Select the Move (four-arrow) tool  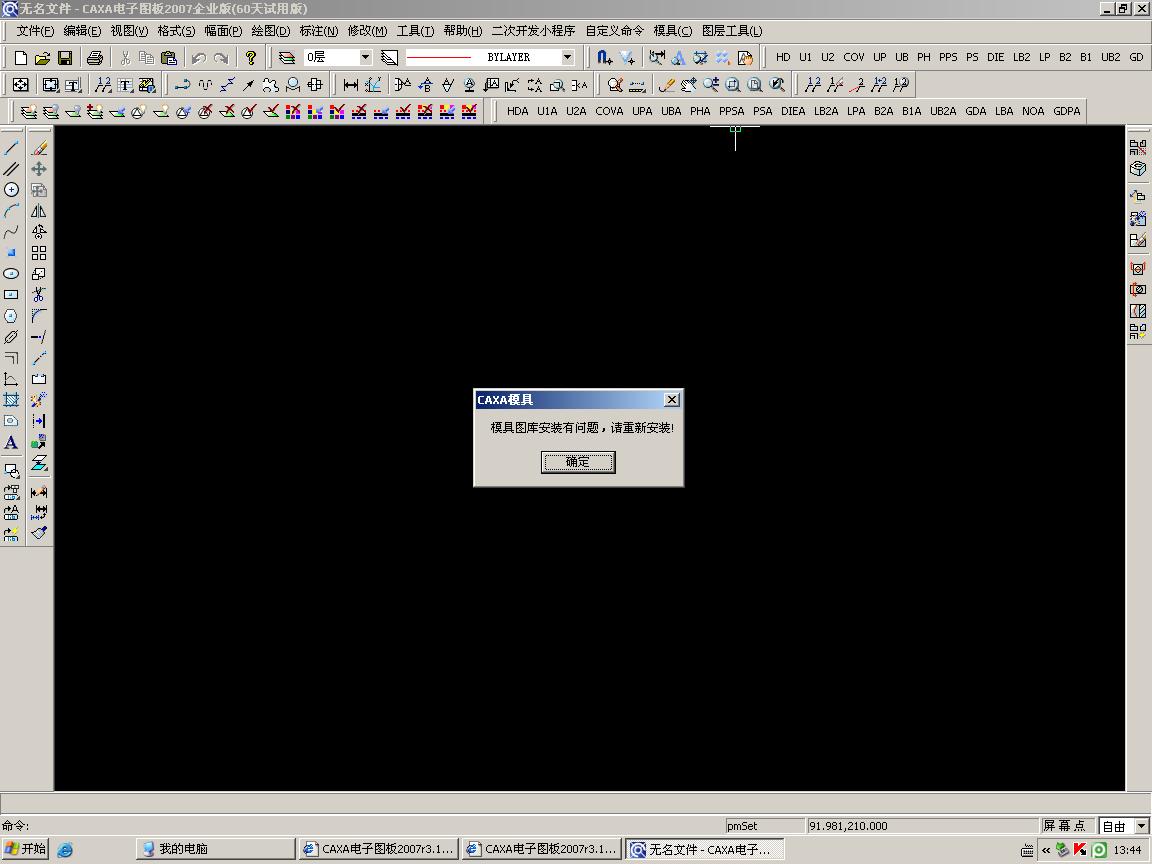[x=39, y=168]
